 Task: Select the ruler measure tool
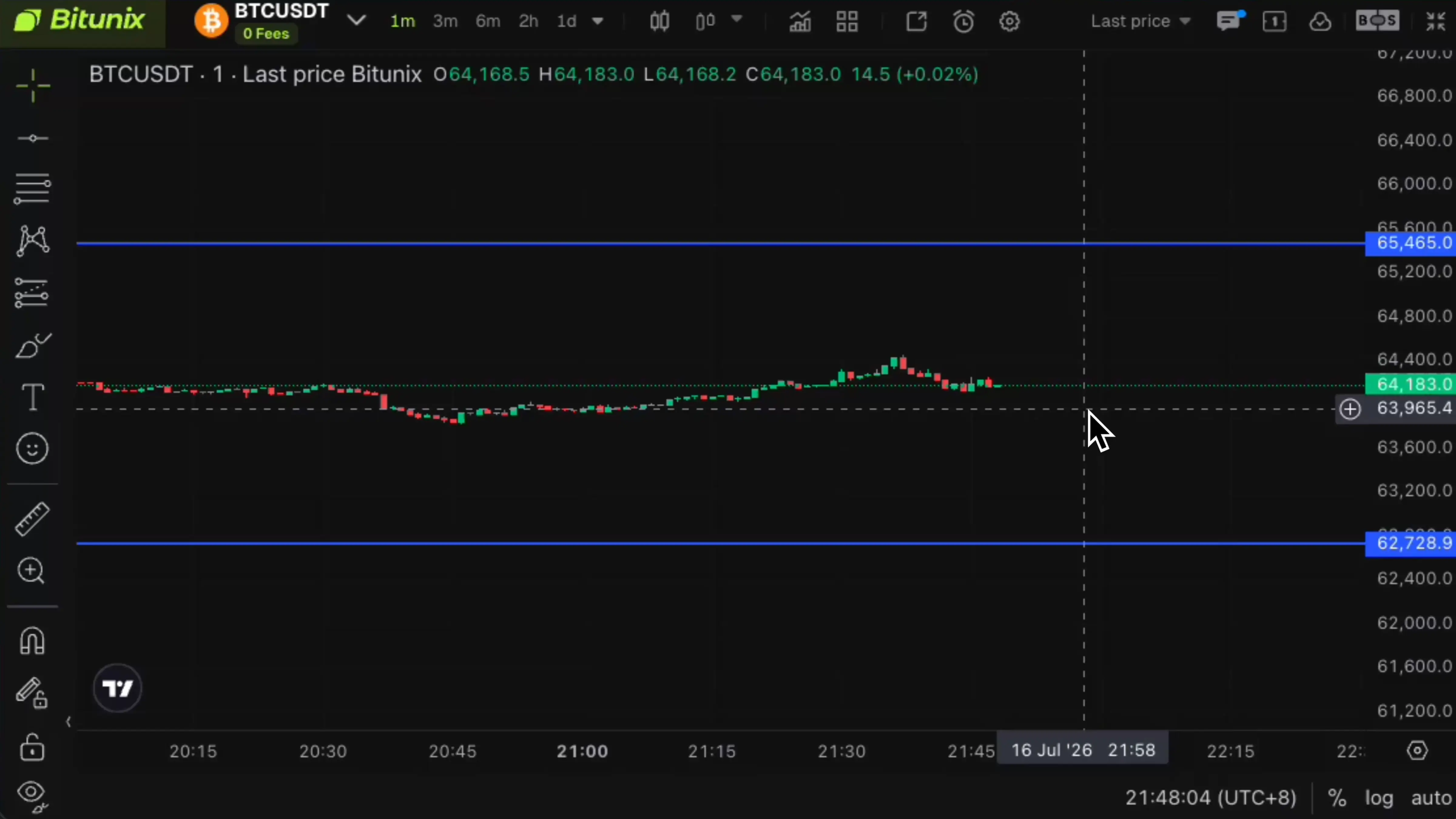32,519
